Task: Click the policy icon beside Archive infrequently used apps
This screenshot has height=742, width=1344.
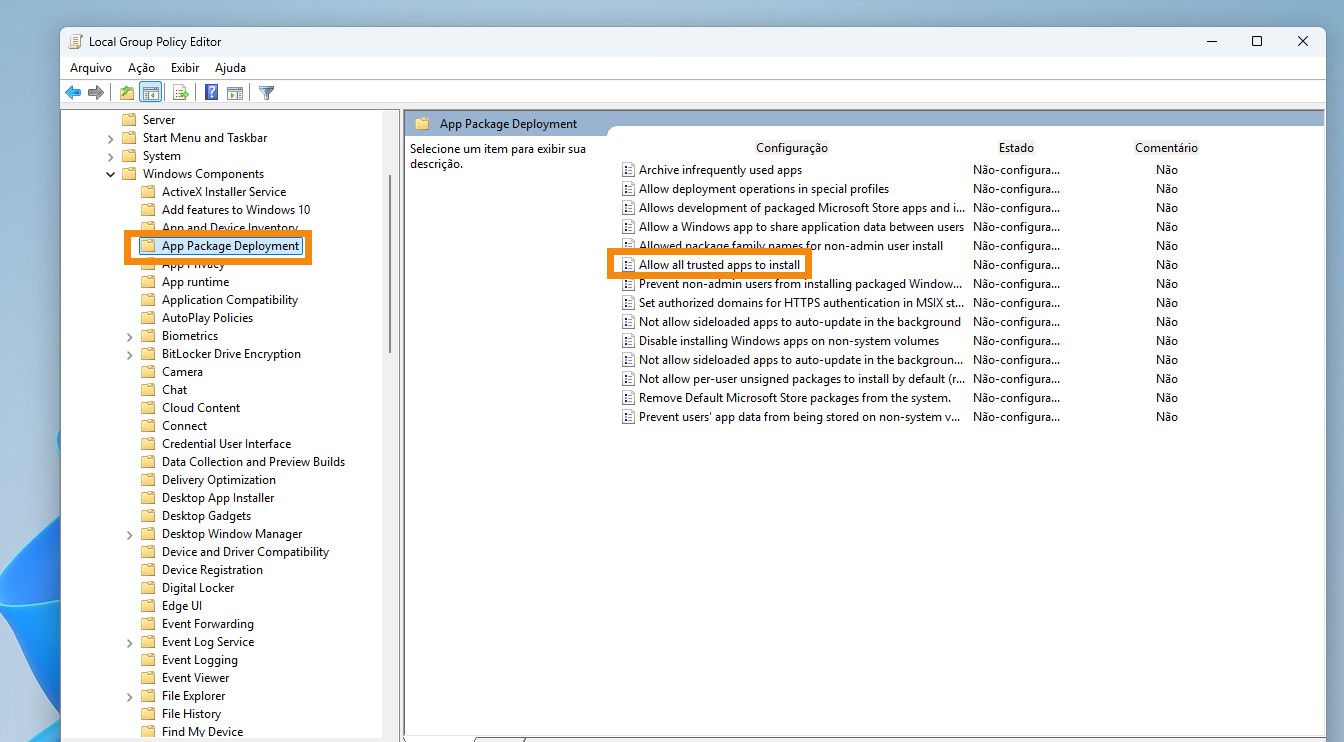Action: click(x=628, y=170)
